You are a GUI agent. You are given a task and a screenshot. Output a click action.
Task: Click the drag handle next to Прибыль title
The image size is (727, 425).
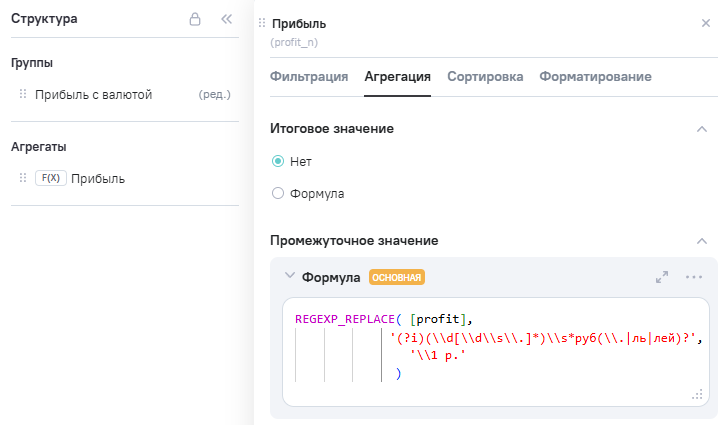(x=262, y=24)
